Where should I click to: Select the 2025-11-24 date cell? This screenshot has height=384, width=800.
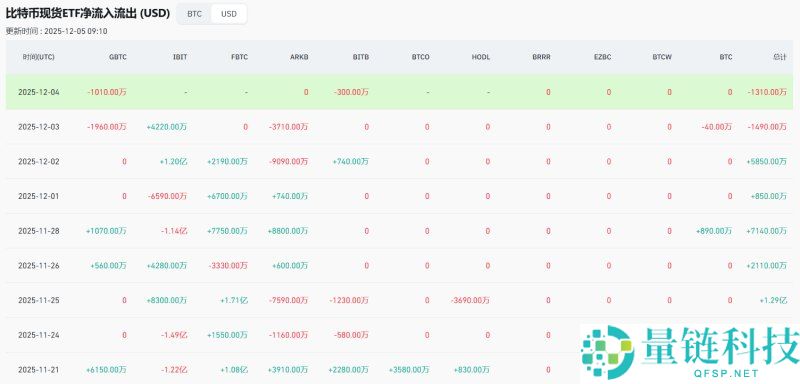pos(39,335)
